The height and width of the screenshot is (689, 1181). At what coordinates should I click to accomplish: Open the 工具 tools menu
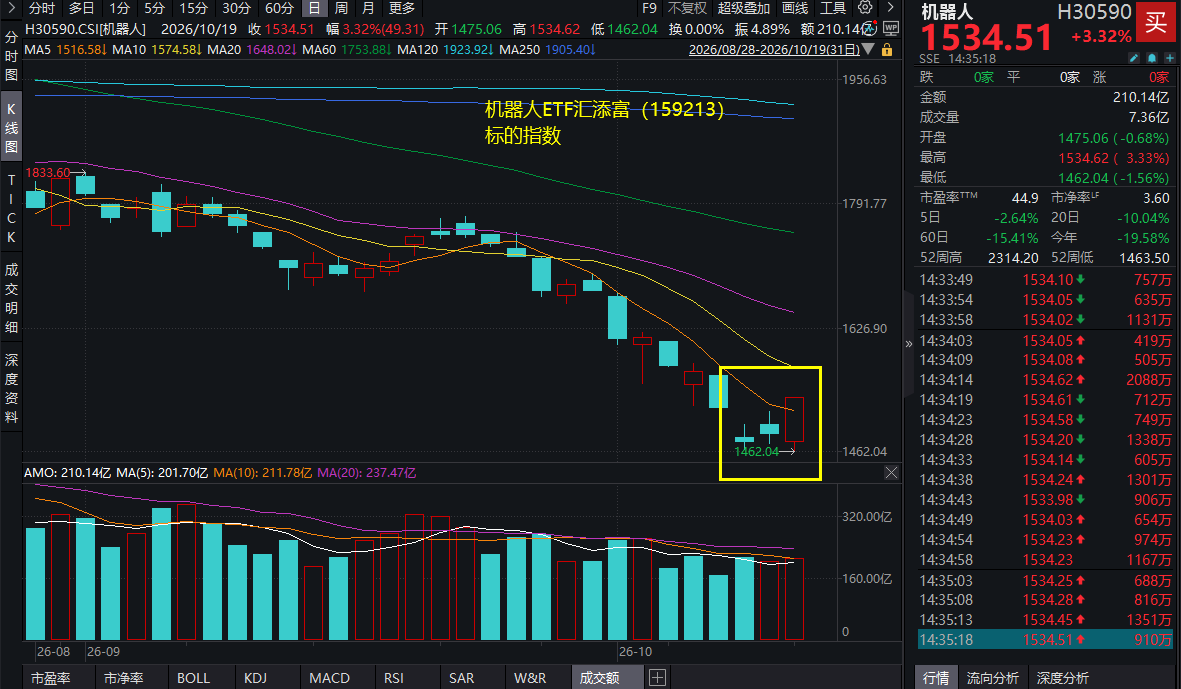tap(833, 8)
